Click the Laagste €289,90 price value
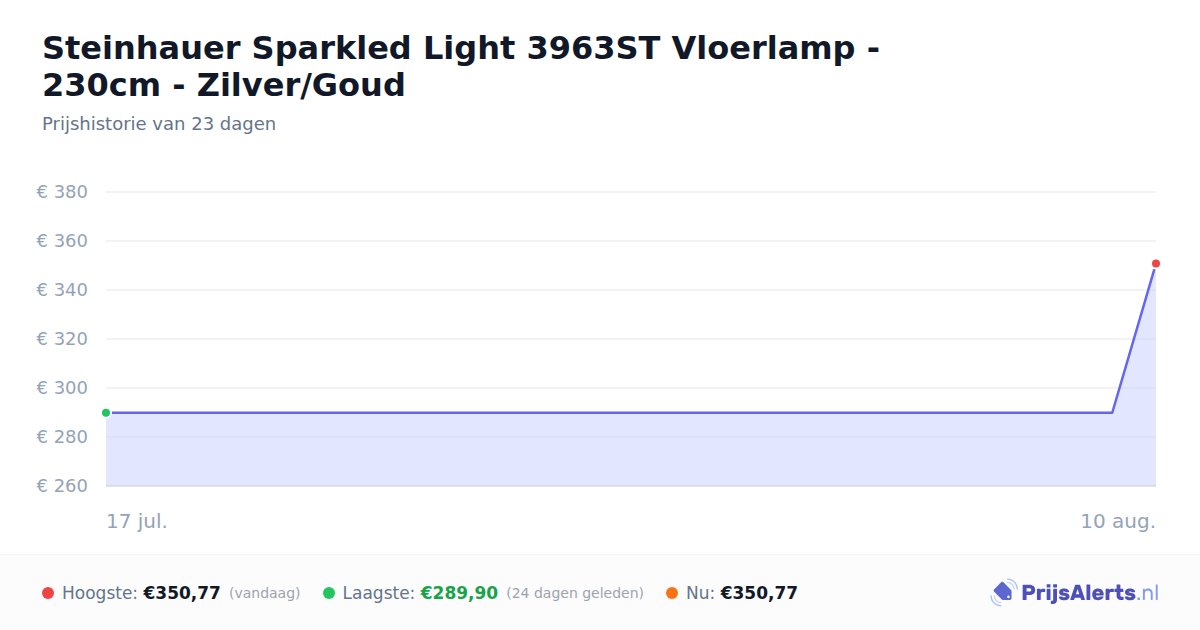The image size is (1200, 630). [459, 593]
